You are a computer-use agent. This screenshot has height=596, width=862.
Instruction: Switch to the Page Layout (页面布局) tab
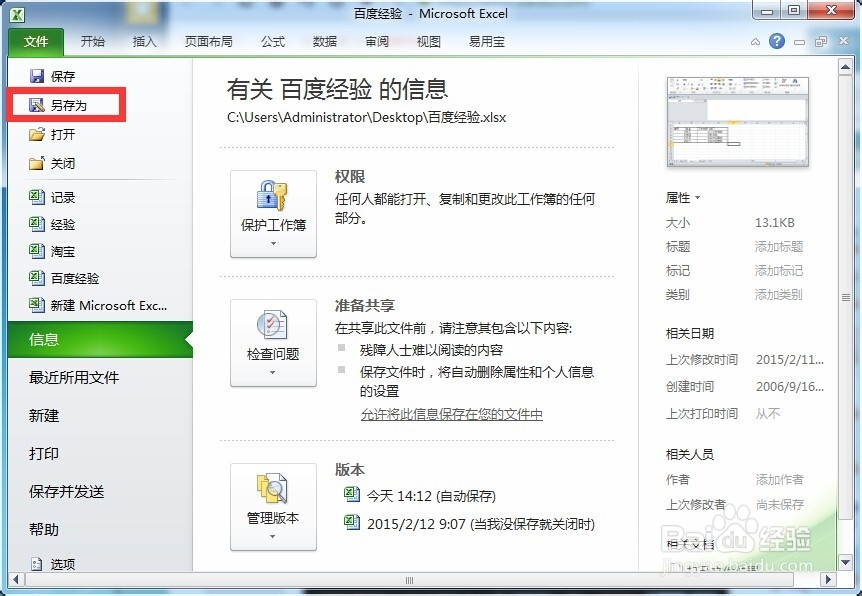(208, 42)
